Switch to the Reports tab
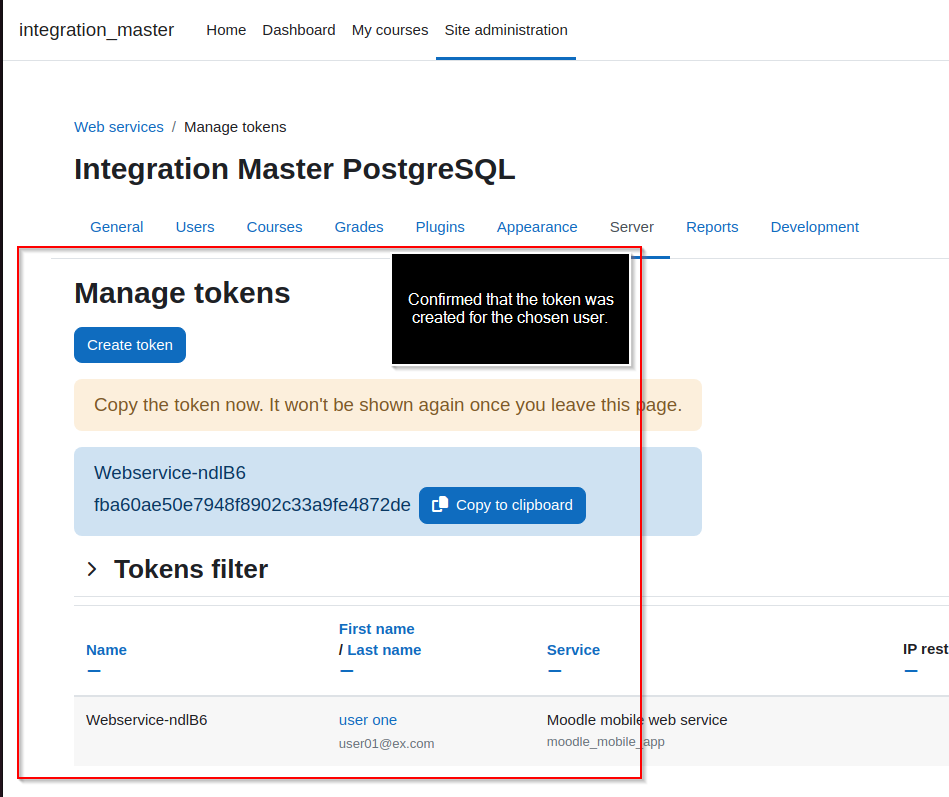 pos(712,227)
